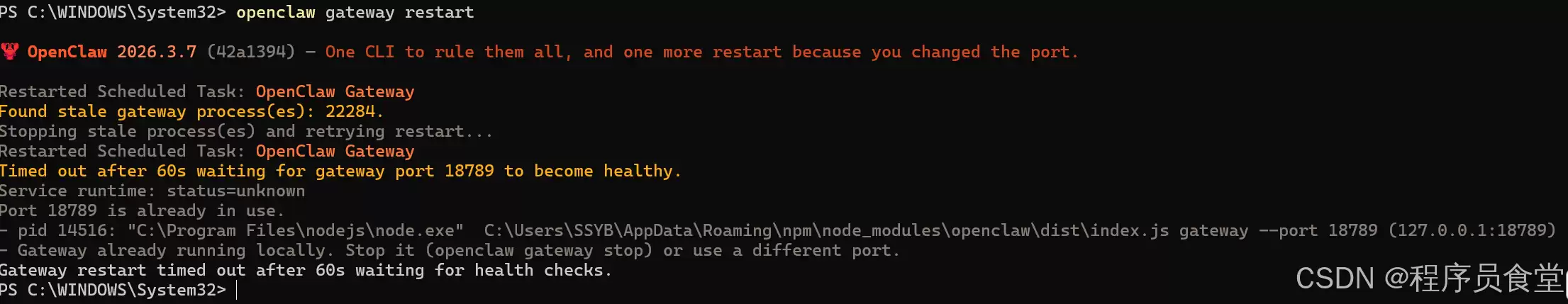Click the stale process ID 22284
Screen dimensions: 1568x304
coord(350,111)
